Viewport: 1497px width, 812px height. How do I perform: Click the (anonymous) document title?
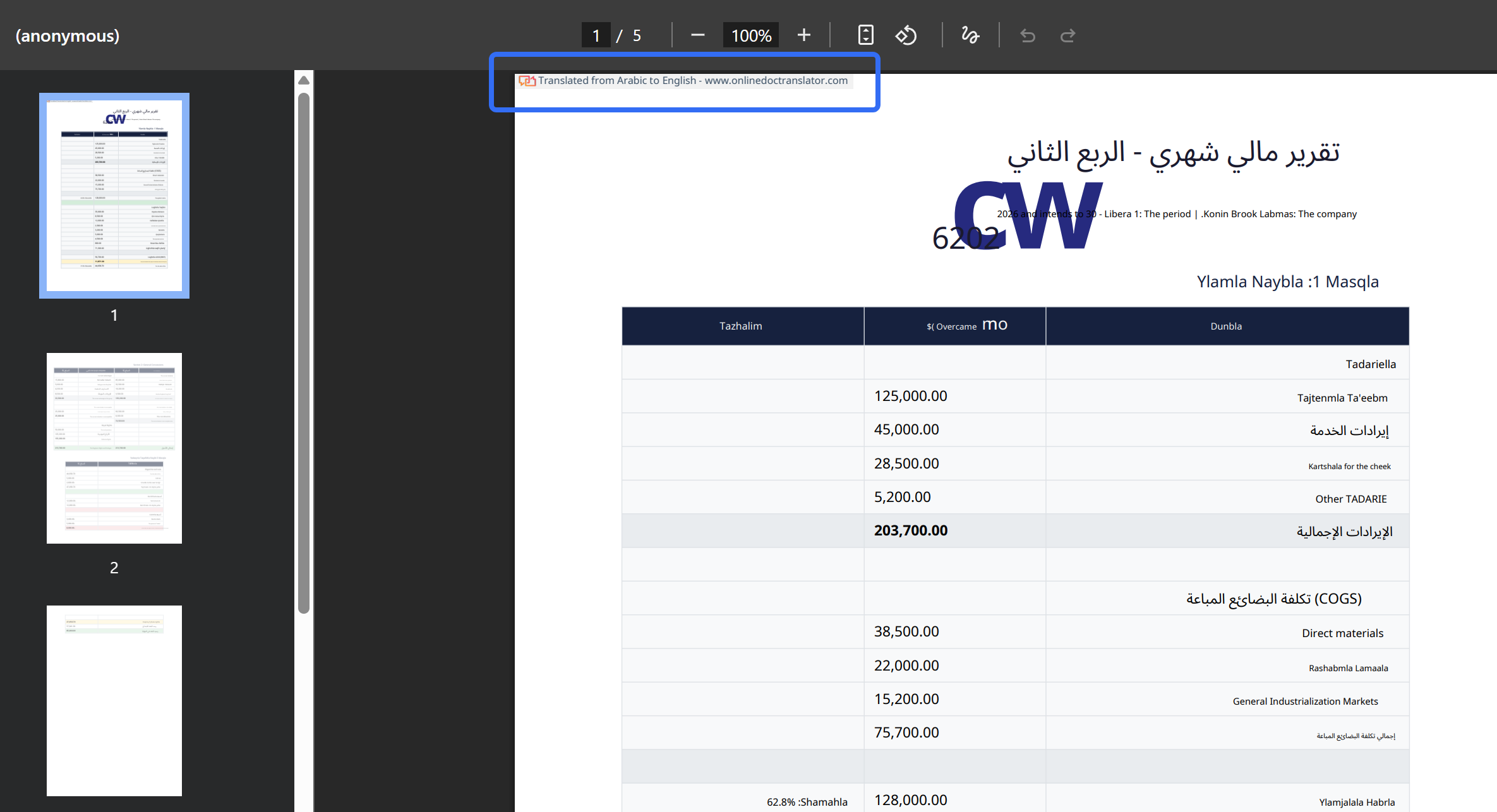(68, 35)
